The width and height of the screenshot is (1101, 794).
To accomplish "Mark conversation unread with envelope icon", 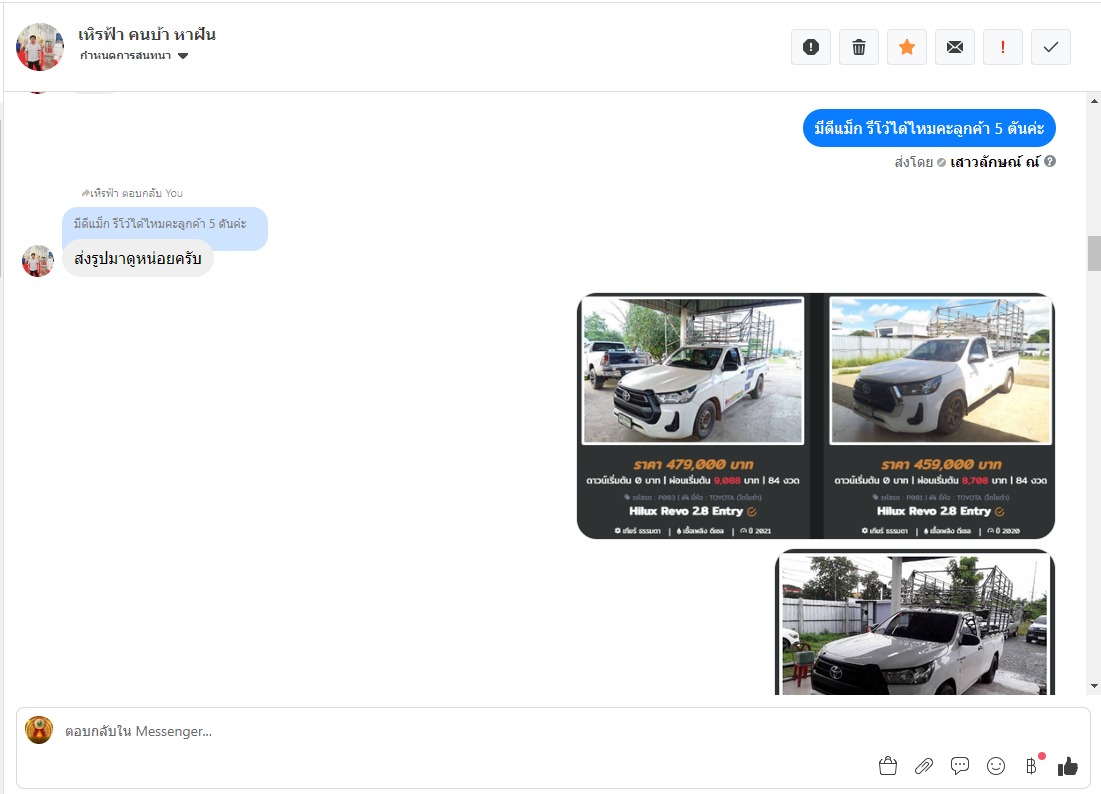I will (955, 47).
